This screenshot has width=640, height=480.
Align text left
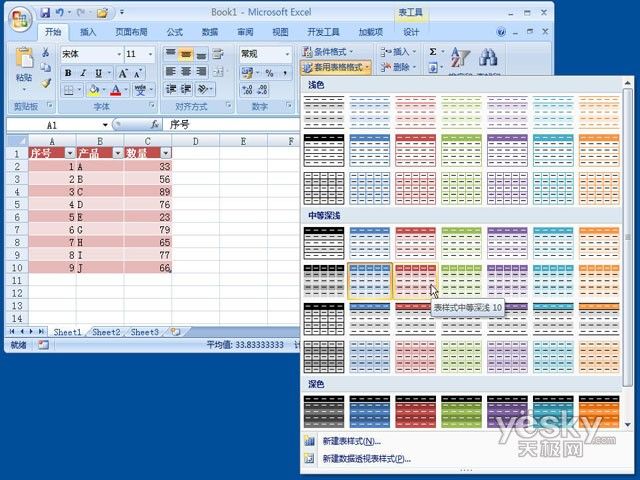point(171,71)
